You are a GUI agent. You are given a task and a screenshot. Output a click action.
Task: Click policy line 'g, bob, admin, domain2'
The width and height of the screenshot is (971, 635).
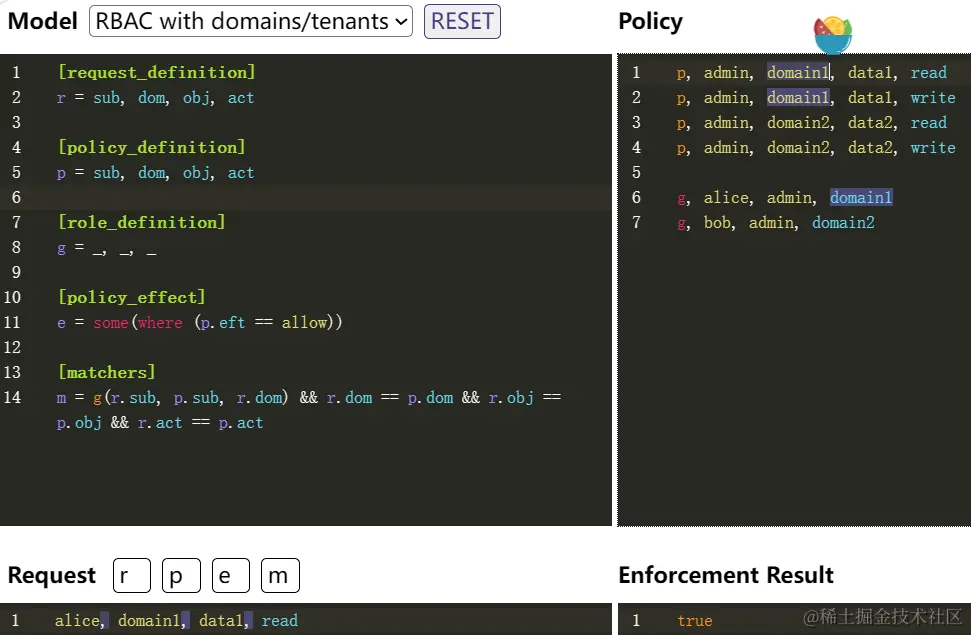click(776, 223)
